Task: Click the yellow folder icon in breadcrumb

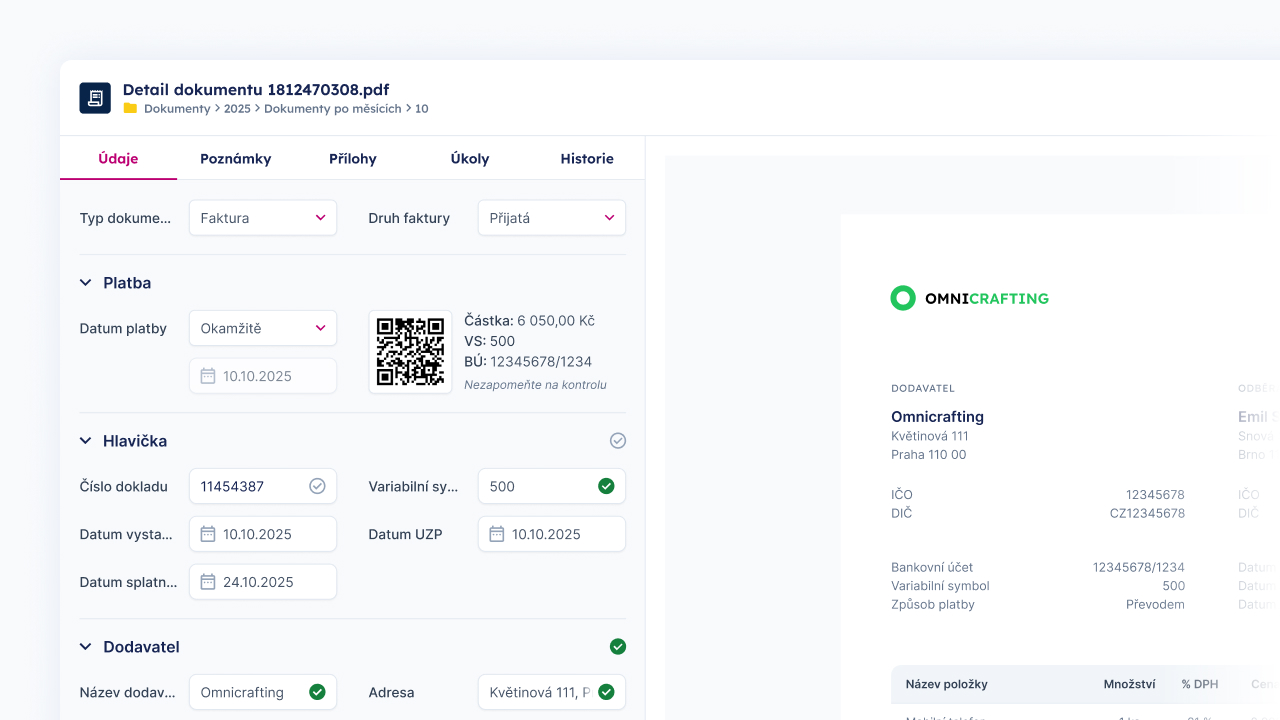Action: tap(130, 109)
